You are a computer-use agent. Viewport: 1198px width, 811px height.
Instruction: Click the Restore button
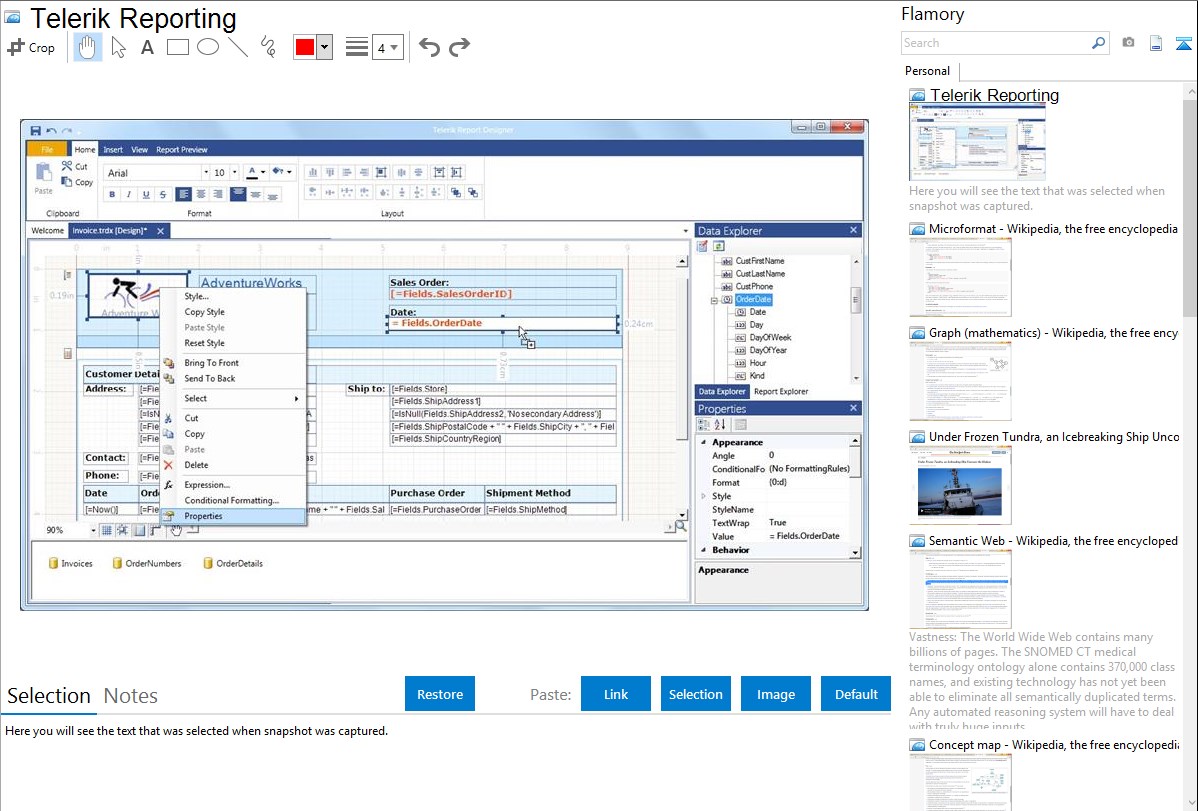(440, 694)
